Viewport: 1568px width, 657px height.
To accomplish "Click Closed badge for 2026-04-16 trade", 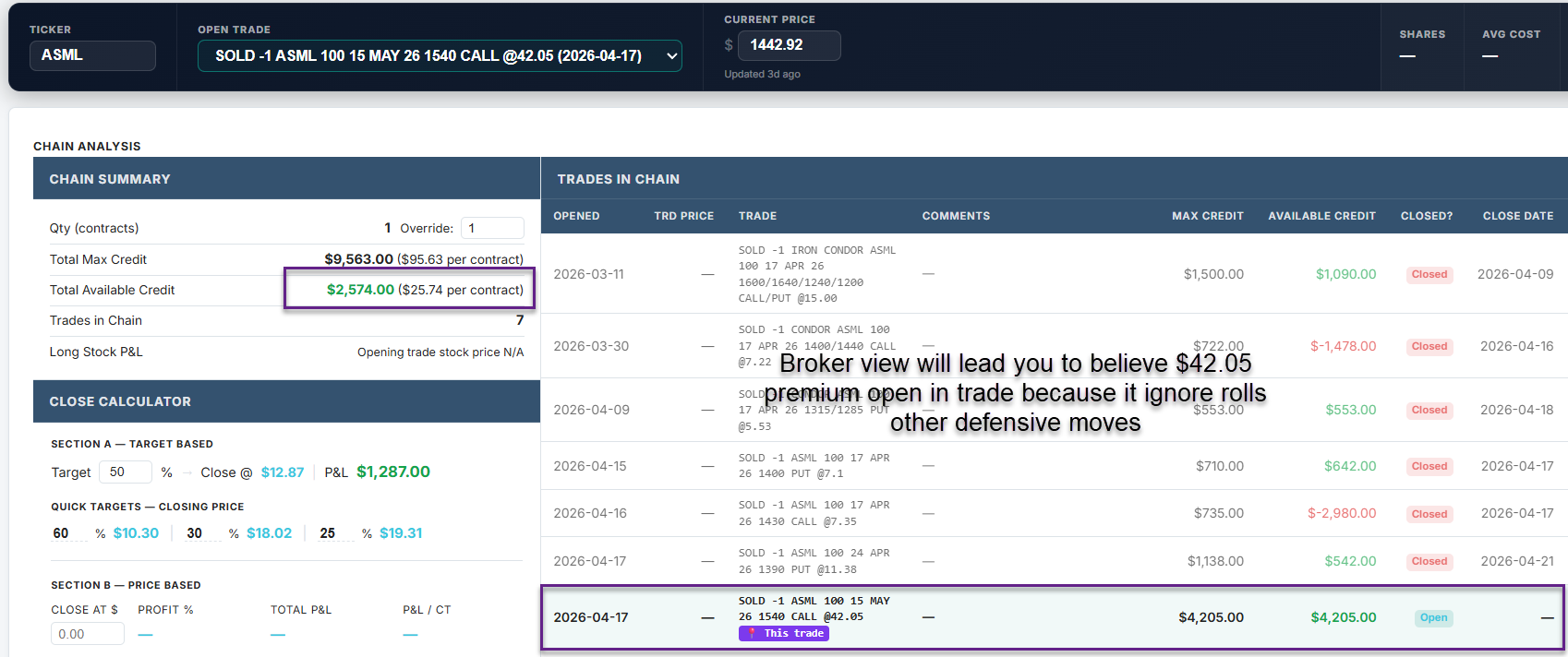I will pyautogui.click(x=1429, y=514).
